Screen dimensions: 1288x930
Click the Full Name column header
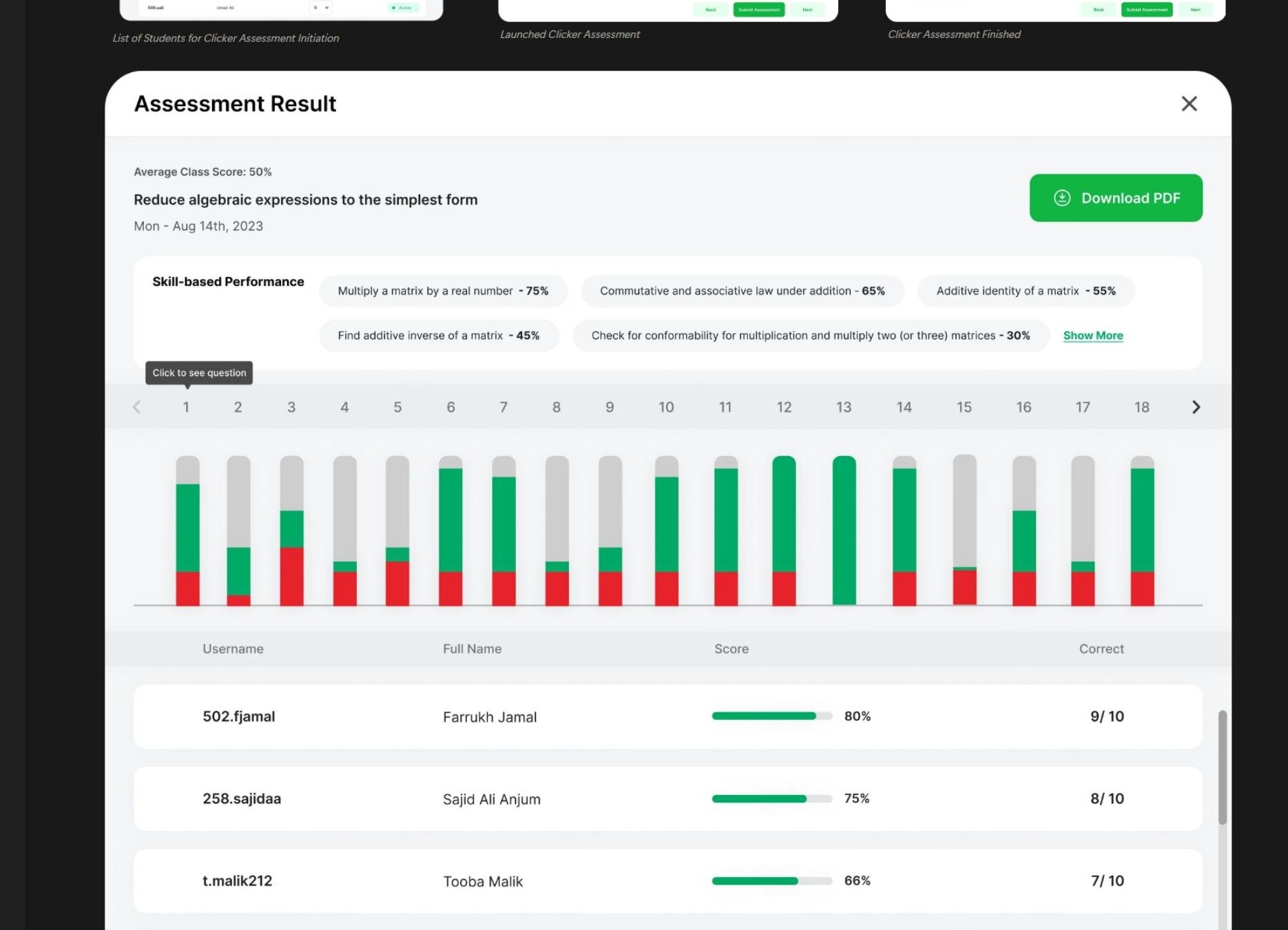(472, 649)
